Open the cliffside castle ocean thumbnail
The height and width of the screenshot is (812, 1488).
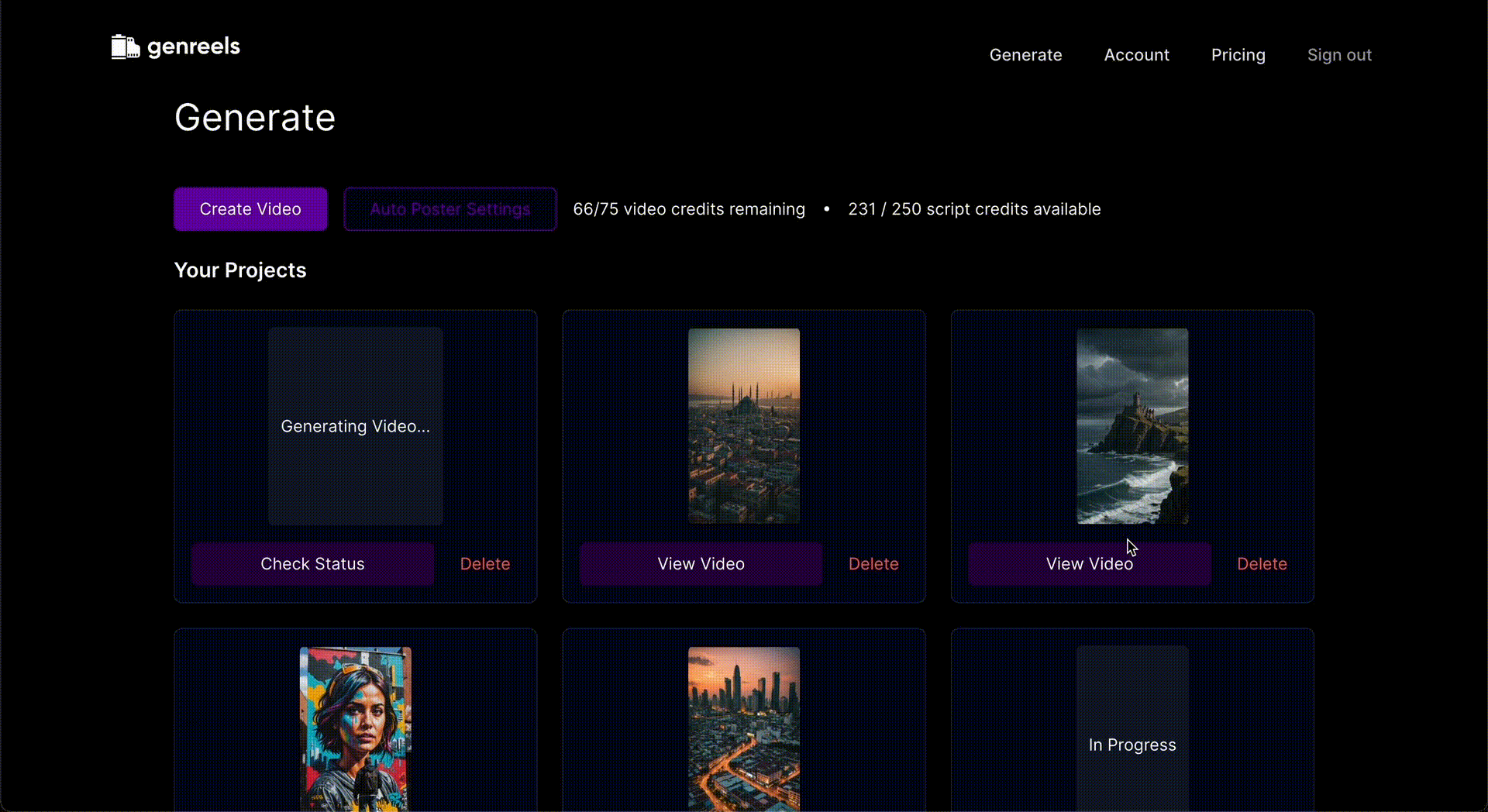[1132, 426]
